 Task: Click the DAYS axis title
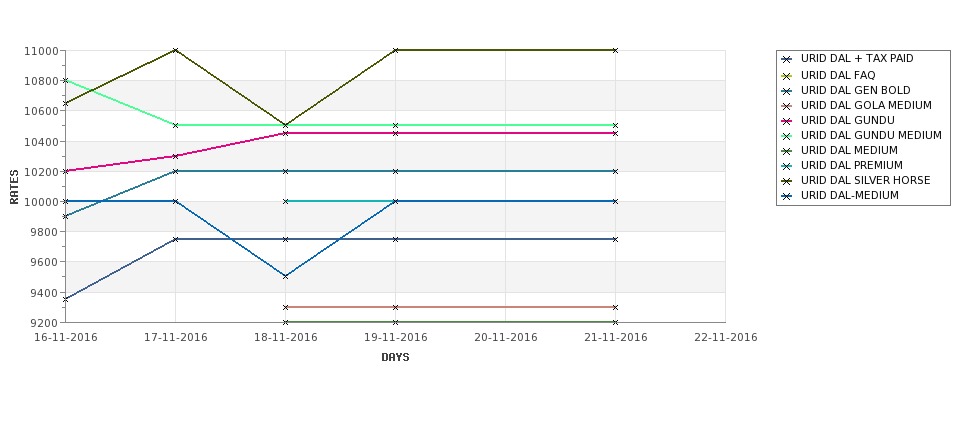tap(395, 358)
